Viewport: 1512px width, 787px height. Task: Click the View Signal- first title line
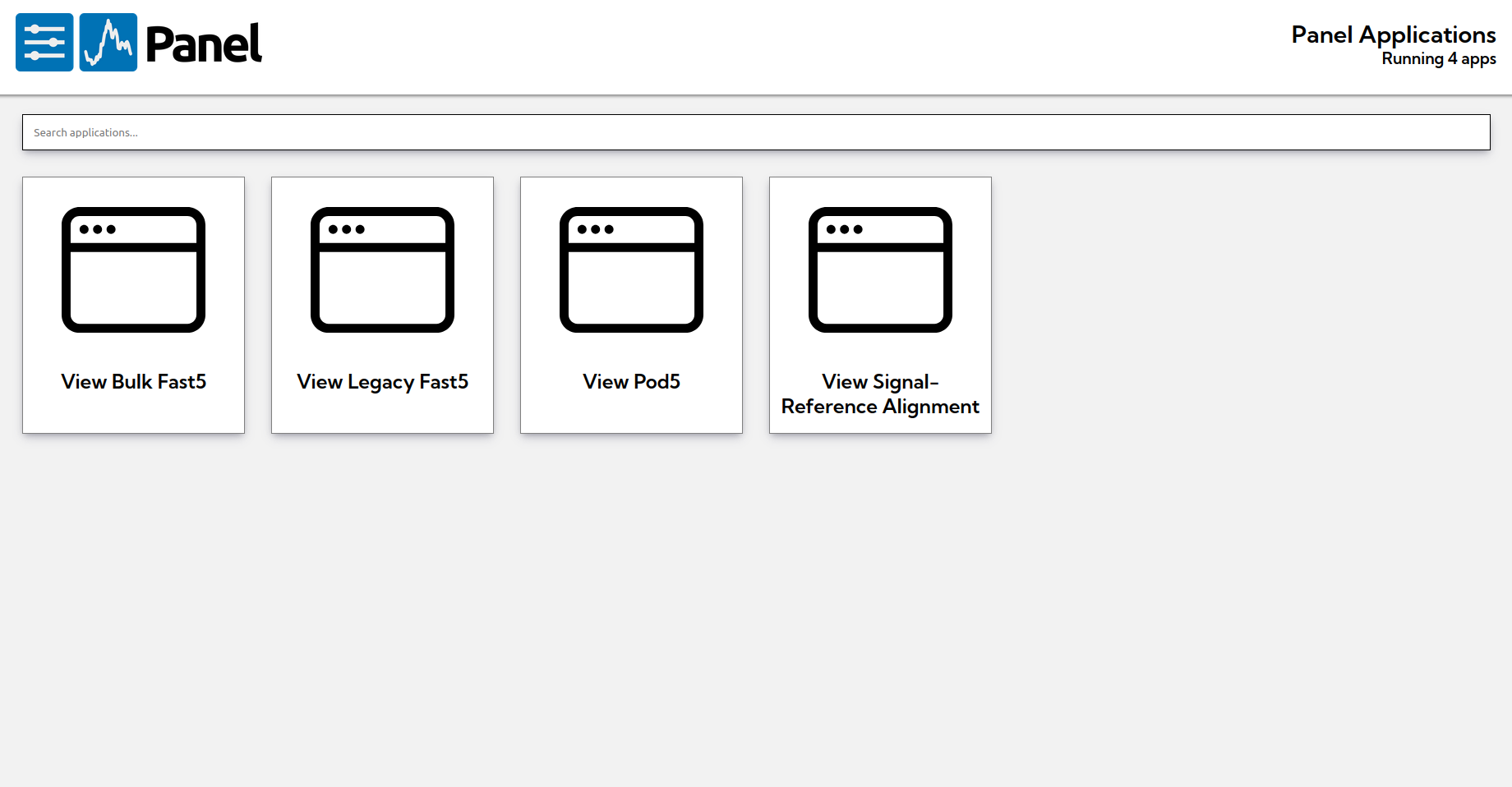pyautogui.click(x=880, y=383)
